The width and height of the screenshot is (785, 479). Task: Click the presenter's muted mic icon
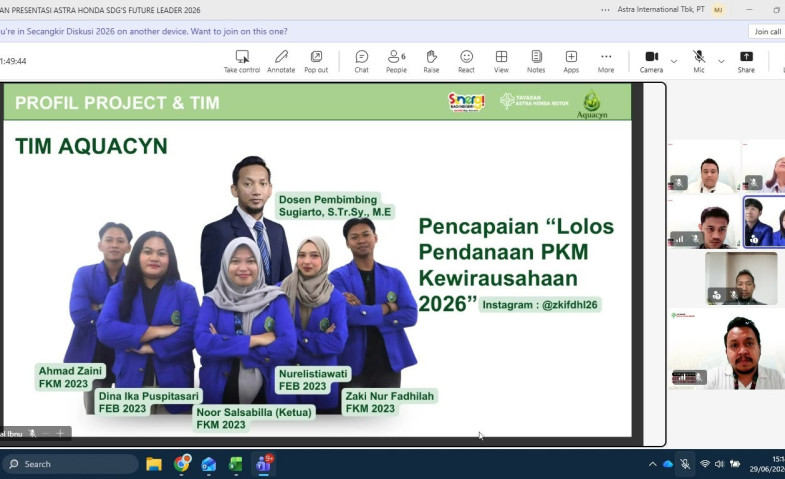pyautogui.click(x=33, y=433)
